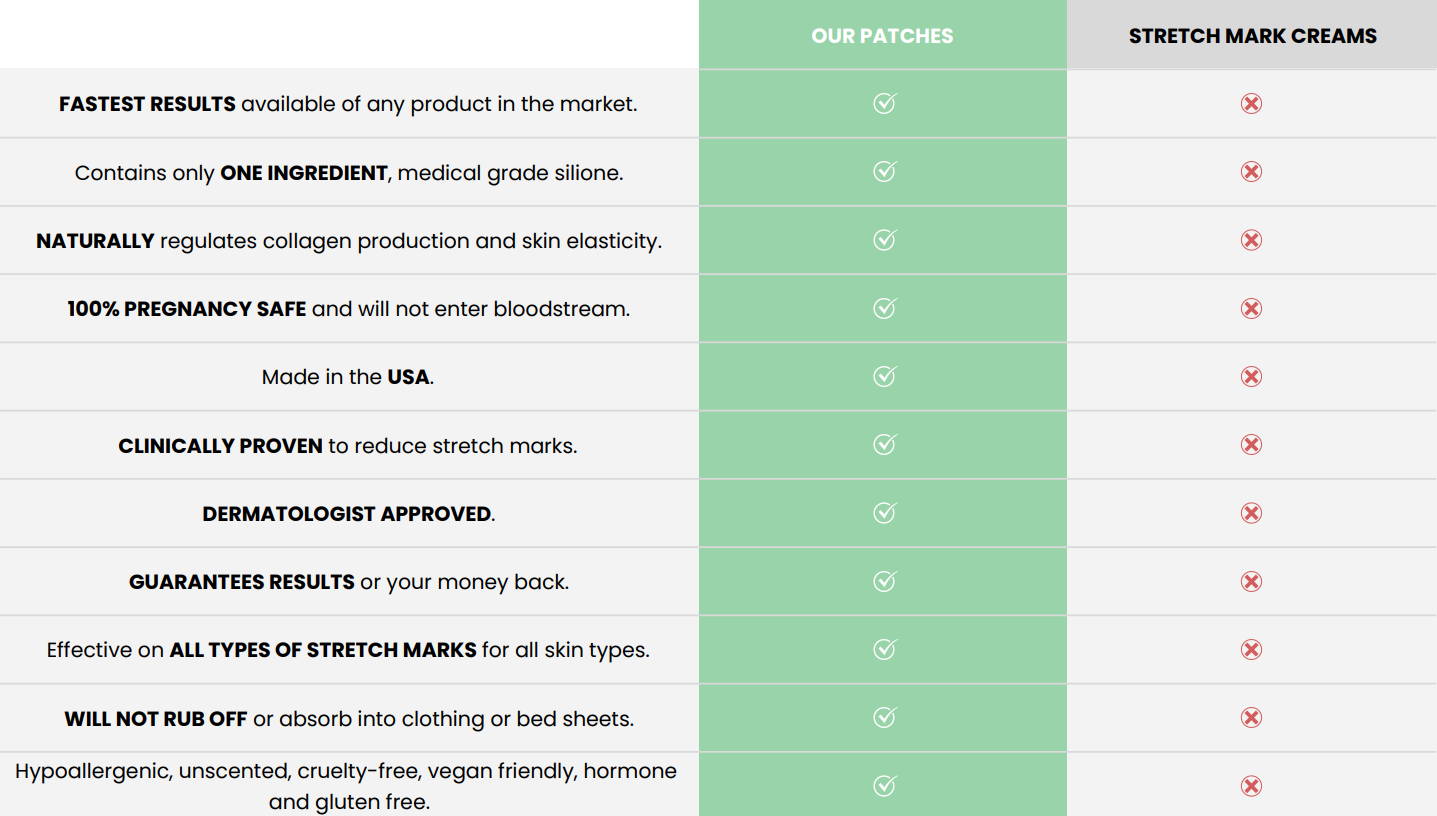The width and height of the screenshot is (1437, 816).
Task: Click the red X for ONE INGREDIENT row
Action: click(x=1251, y=172)
